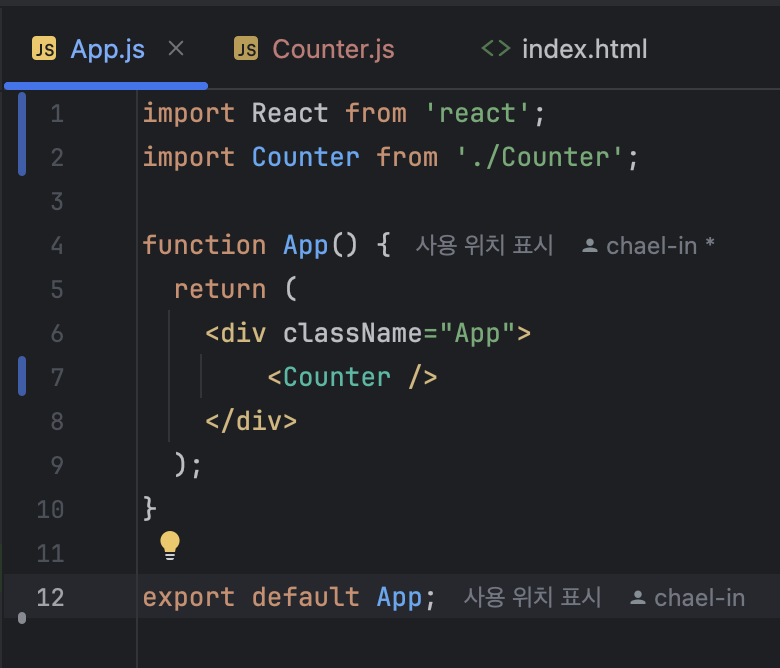Click the 'export' keyword on line 12
This screenshot has width=780, height=668.
click(x=189, y=597)
